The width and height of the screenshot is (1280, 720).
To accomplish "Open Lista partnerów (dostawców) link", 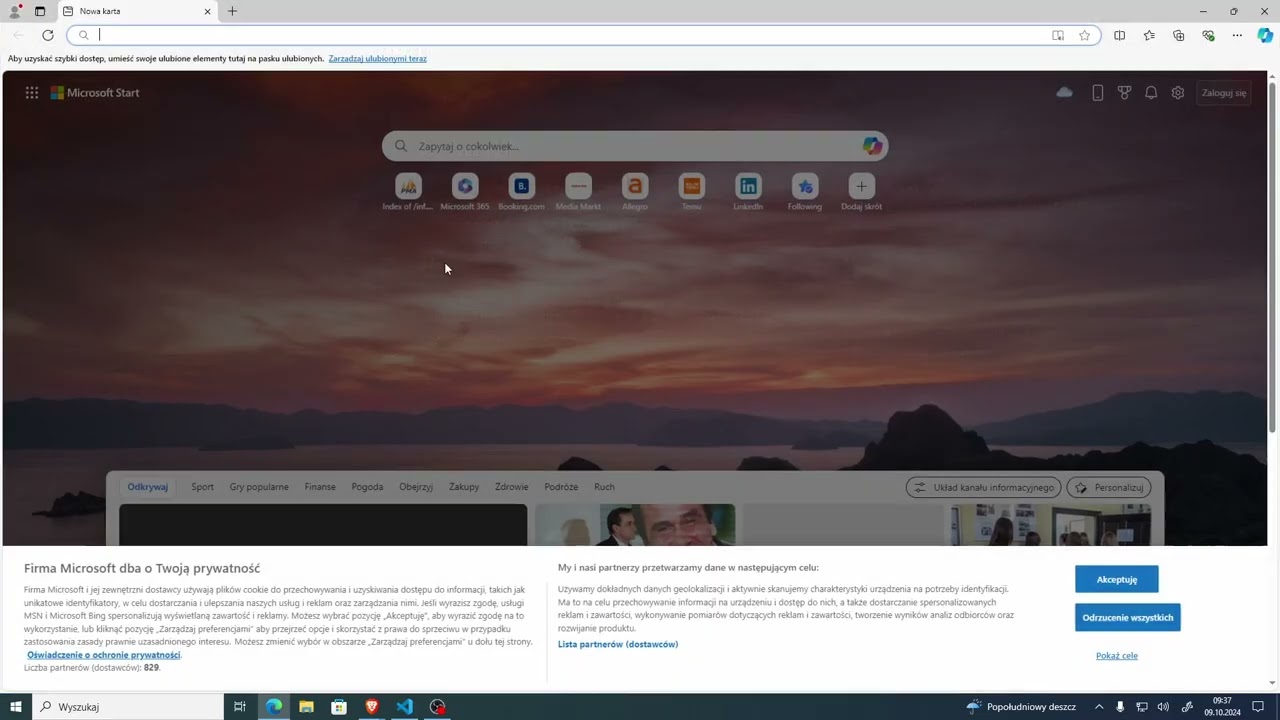I will [618, 644].
